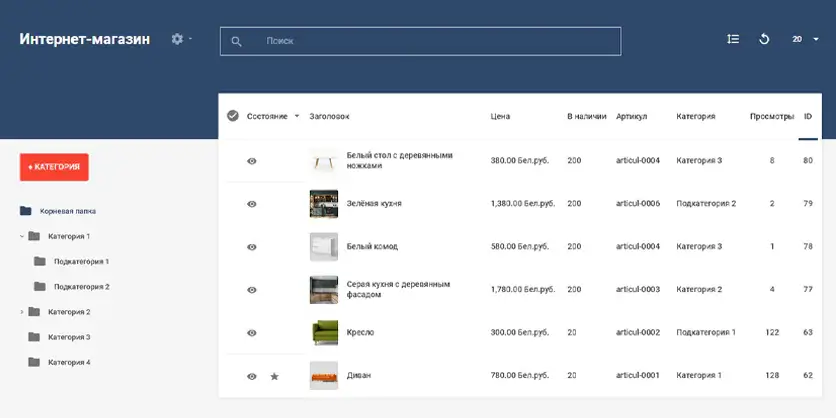Click the search magnifier icon

(x=237, y=42)
